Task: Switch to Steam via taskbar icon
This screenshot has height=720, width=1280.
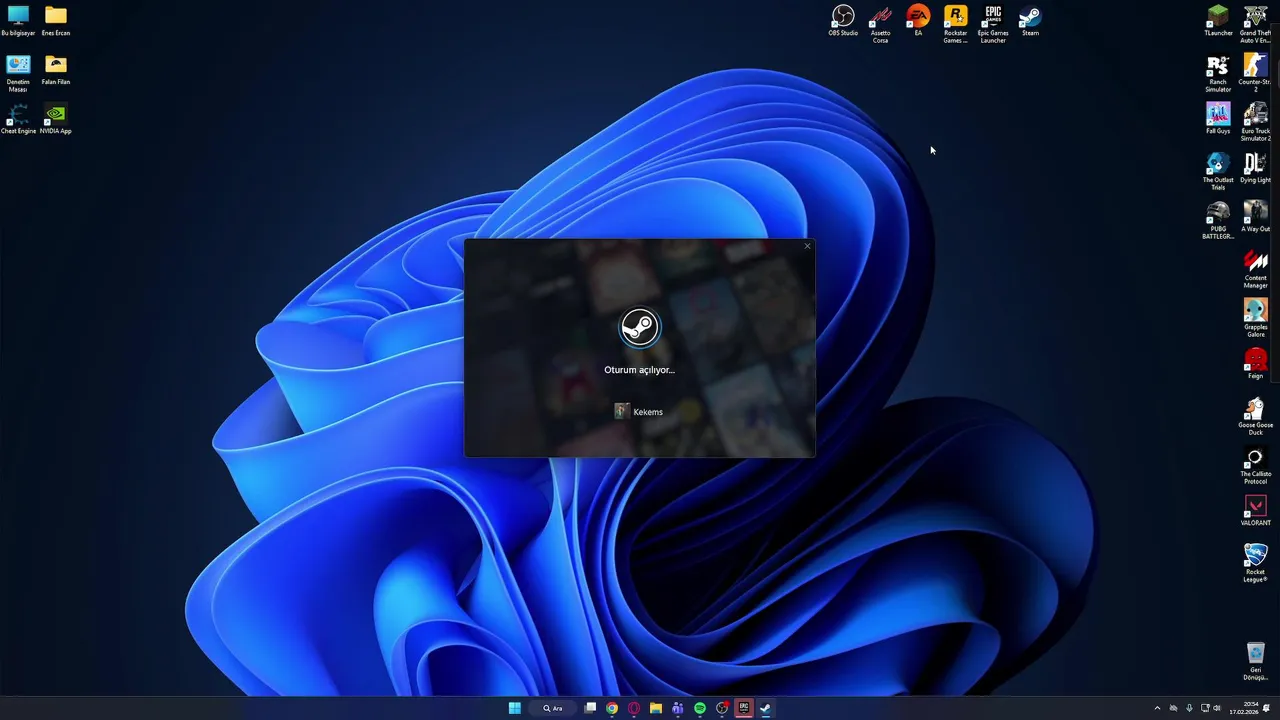Action: (x=765, y=708)
